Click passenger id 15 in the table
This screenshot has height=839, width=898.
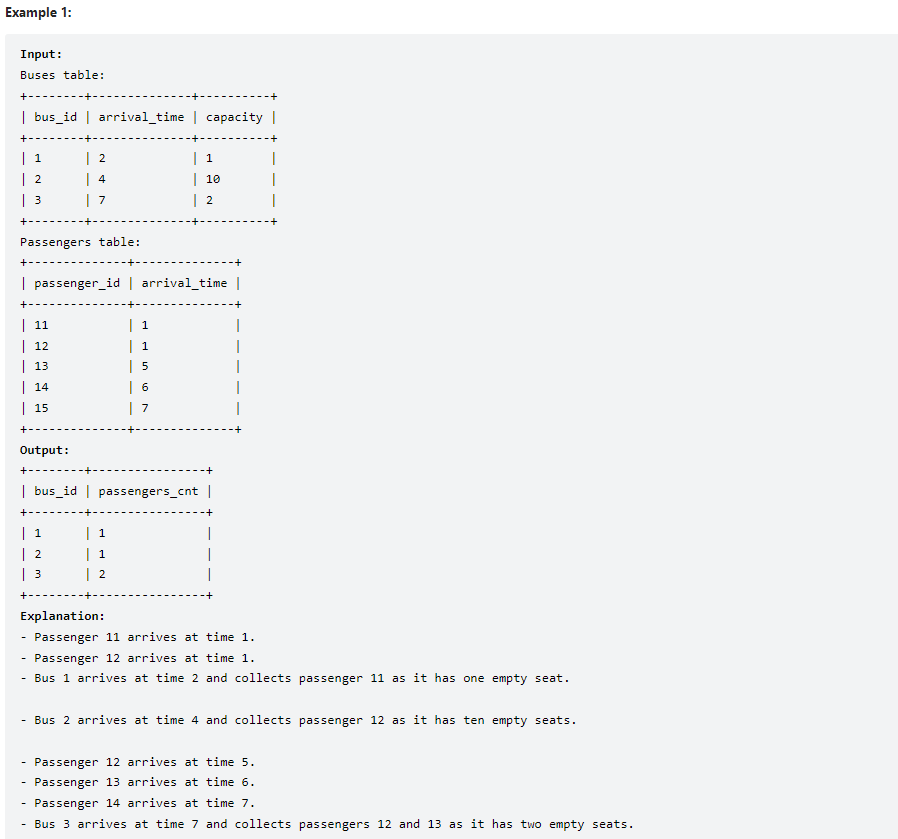coord(41,408)
